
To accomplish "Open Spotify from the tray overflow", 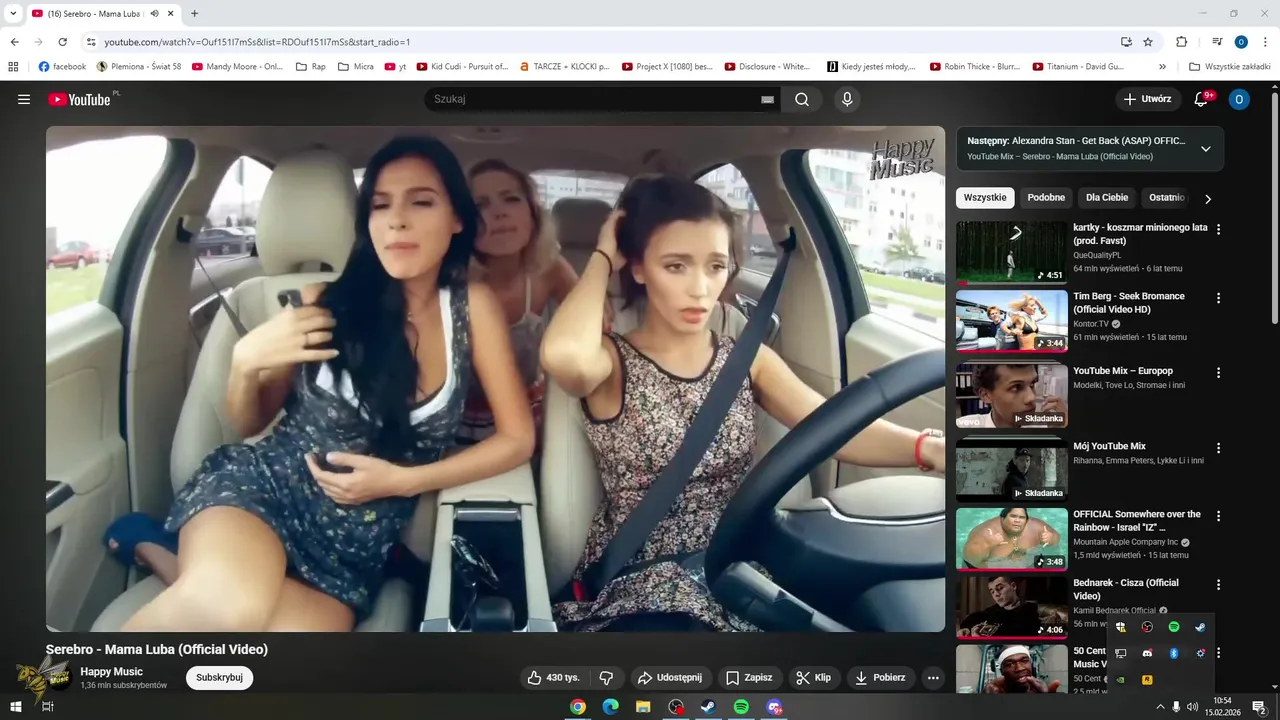I will (1174, 627).
